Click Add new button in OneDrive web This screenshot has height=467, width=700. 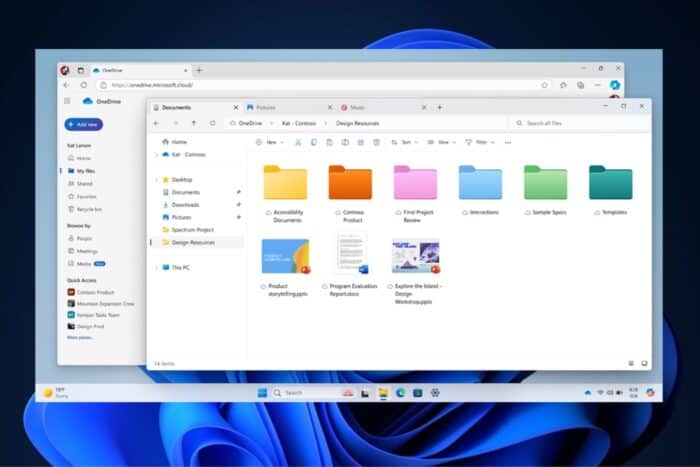pos(83,125)
